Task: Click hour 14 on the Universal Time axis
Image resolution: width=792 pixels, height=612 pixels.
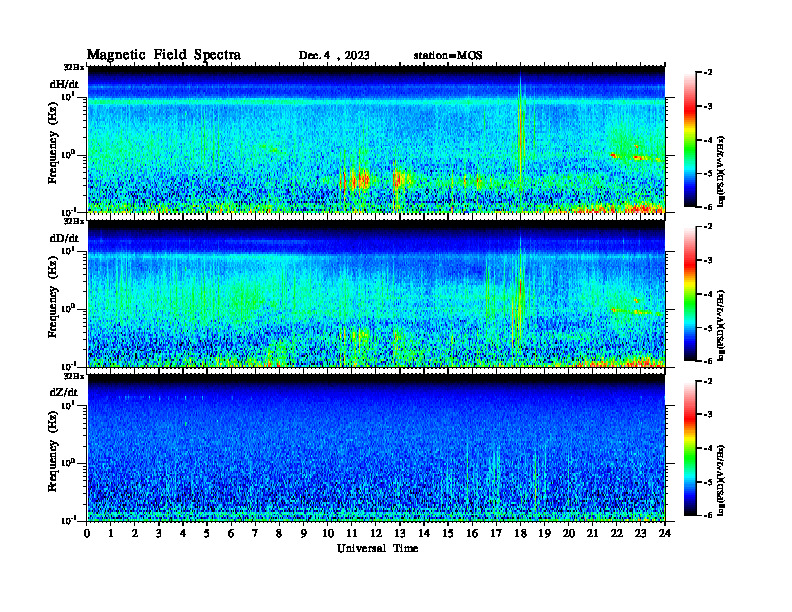Action: (x=424, y=533)
